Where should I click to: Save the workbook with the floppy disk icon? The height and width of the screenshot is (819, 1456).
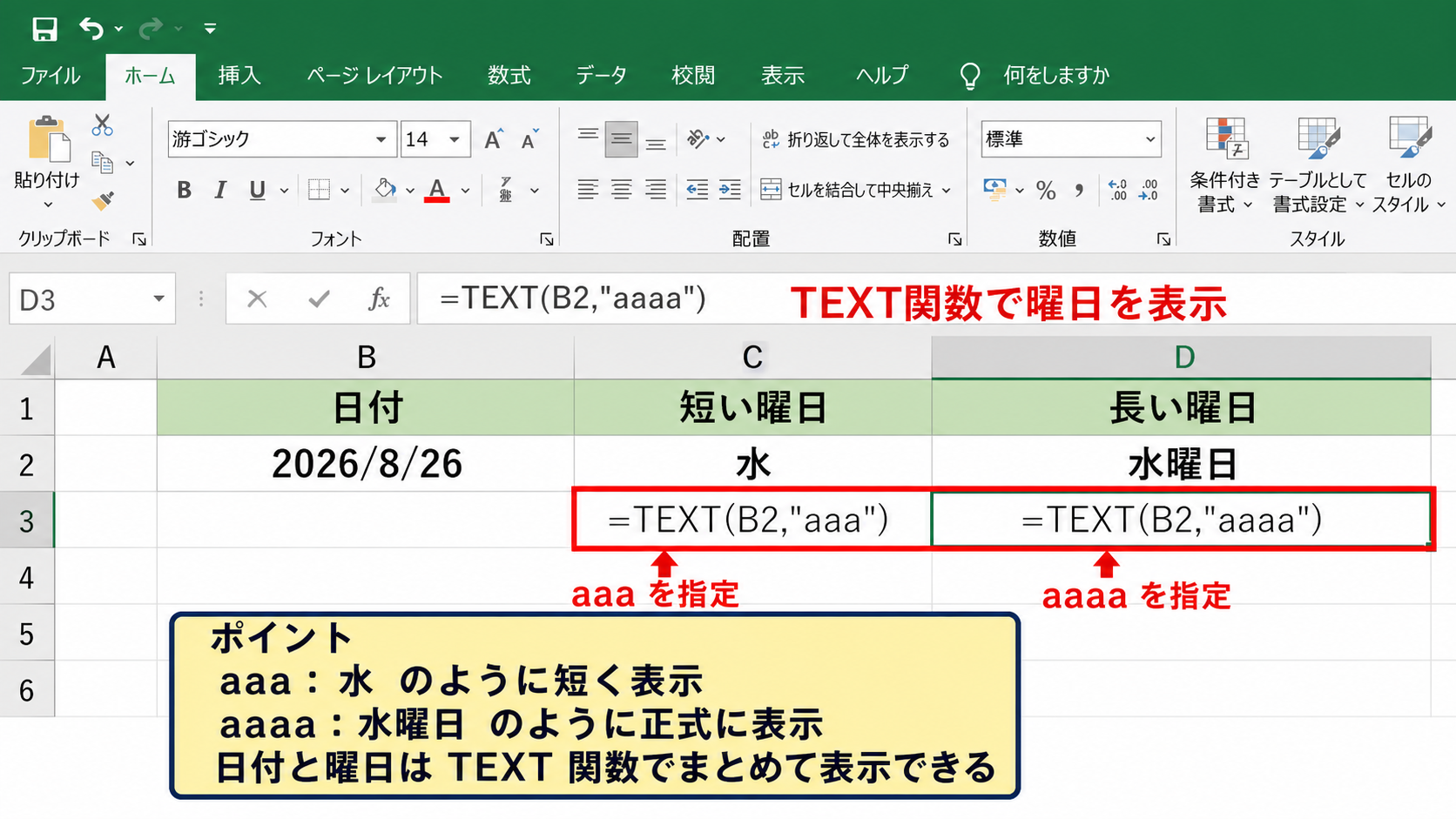[x=44, y=29]
